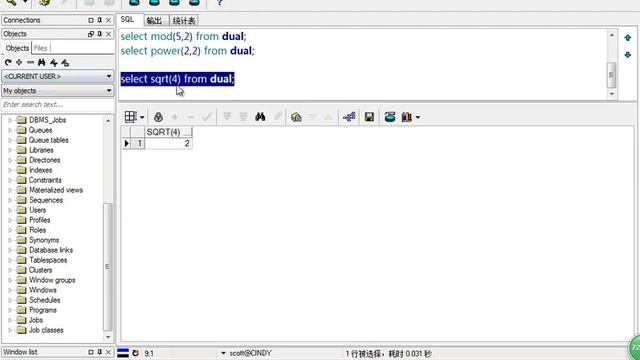640x360 pixels.
Task: Click the object tree vertical scrollbar
Action: [x=108, y=267]
